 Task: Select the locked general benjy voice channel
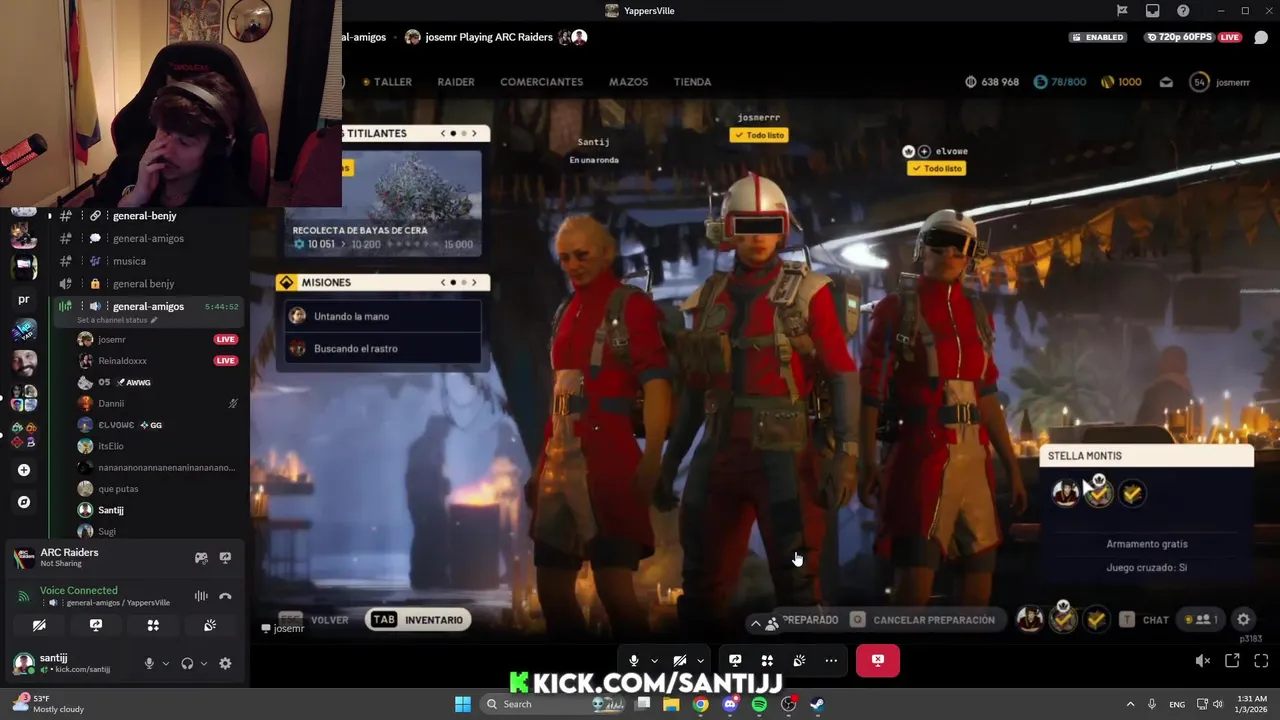(143, 284)
